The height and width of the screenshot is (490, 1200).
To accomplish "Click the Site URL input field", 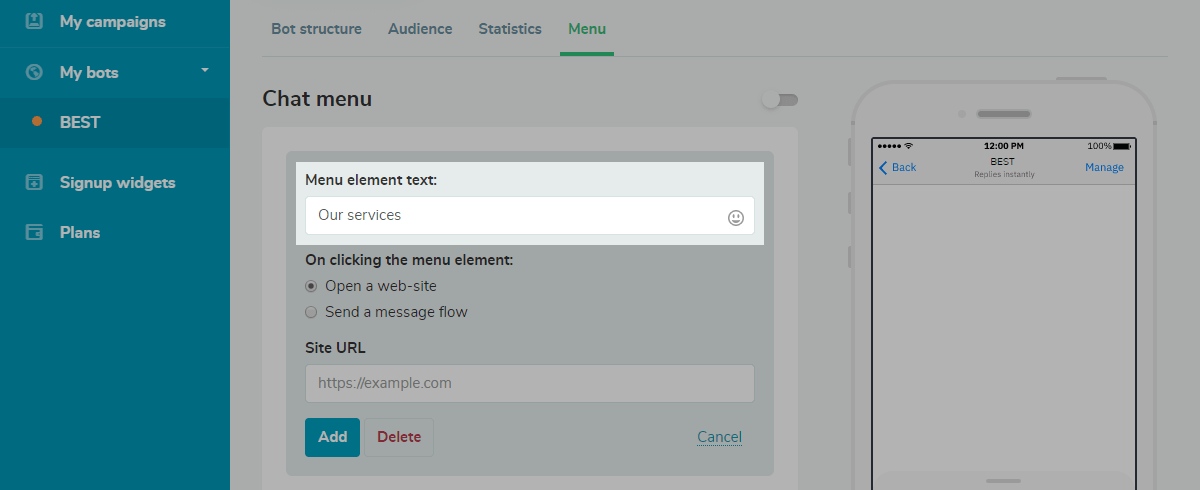I will (x=529, y=383).
